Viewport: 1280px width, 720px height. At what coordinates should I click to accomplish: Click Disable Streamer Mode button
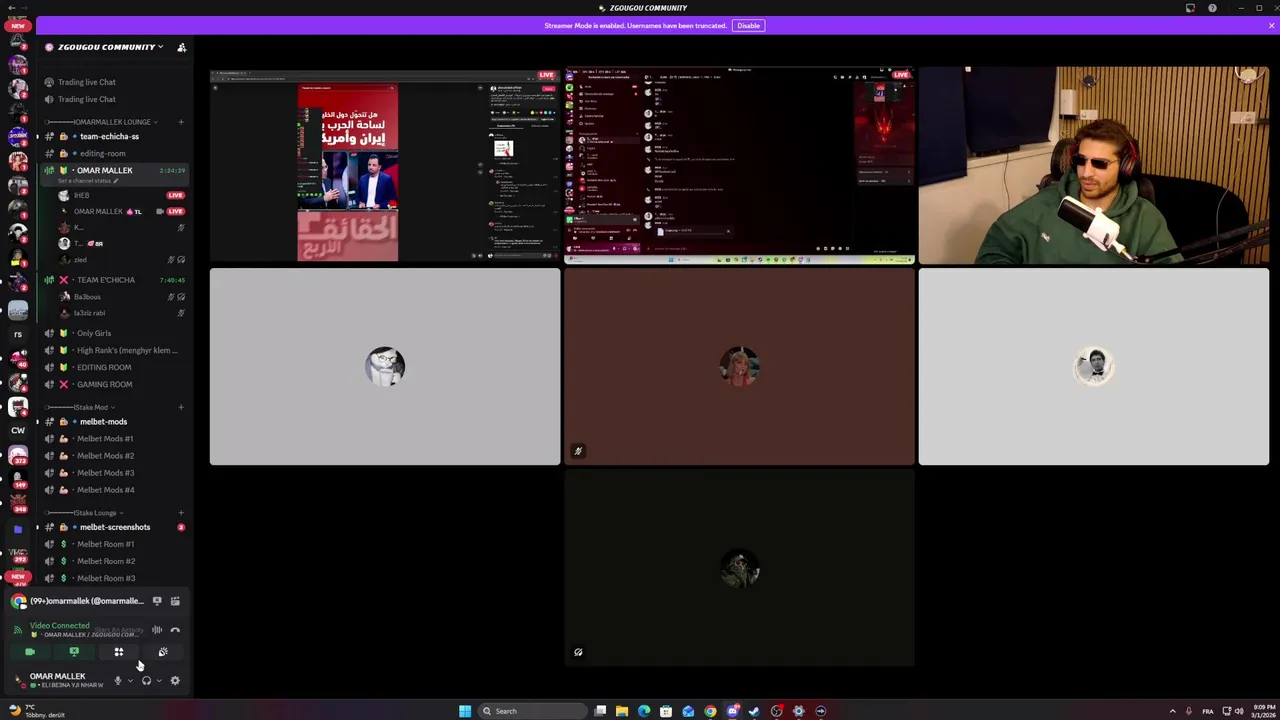tap(749, 25)
